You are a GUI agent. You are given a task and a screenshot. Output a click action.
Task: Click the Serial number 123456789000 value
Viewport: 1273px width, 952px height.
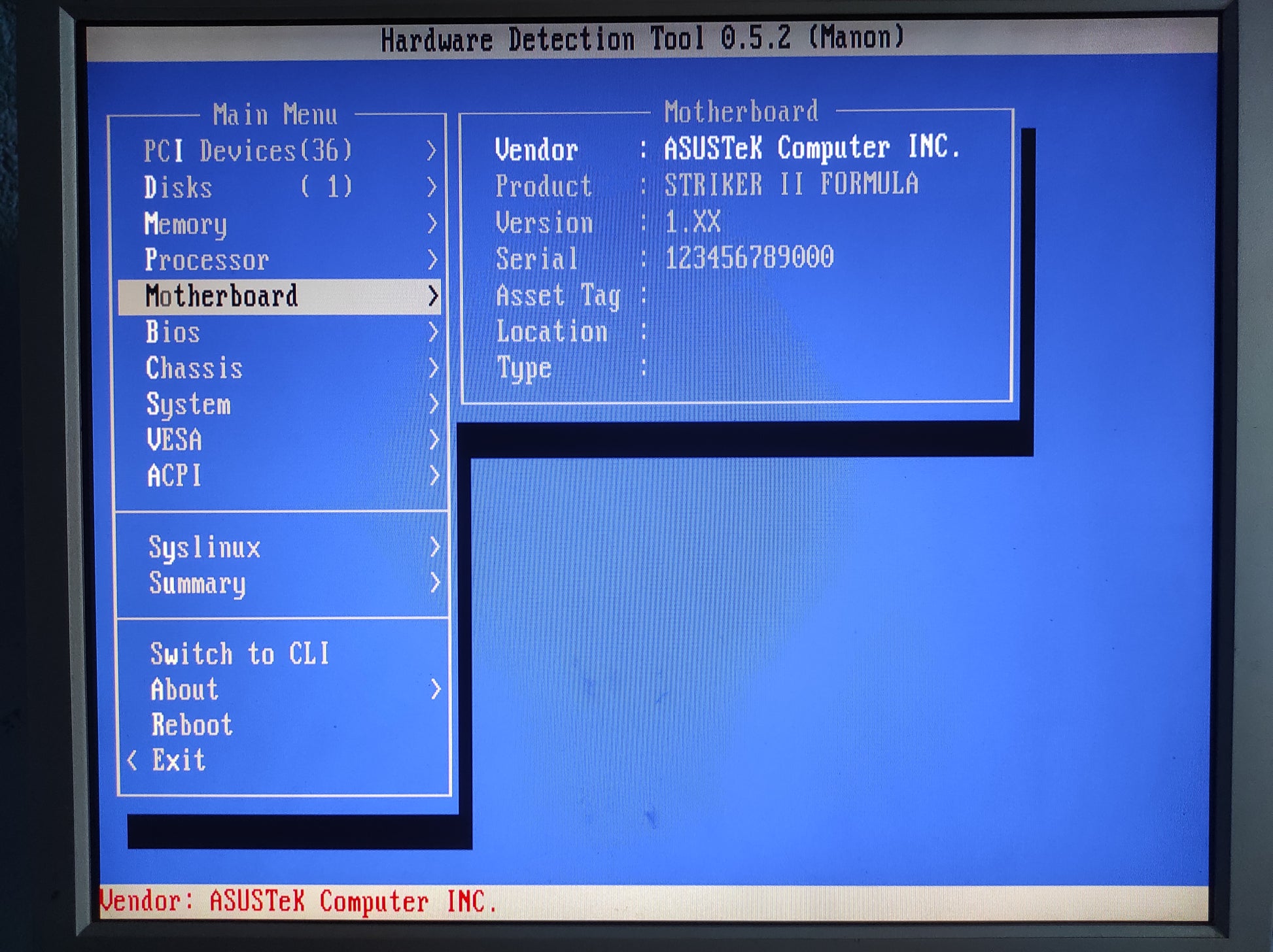tap(749, 257)
